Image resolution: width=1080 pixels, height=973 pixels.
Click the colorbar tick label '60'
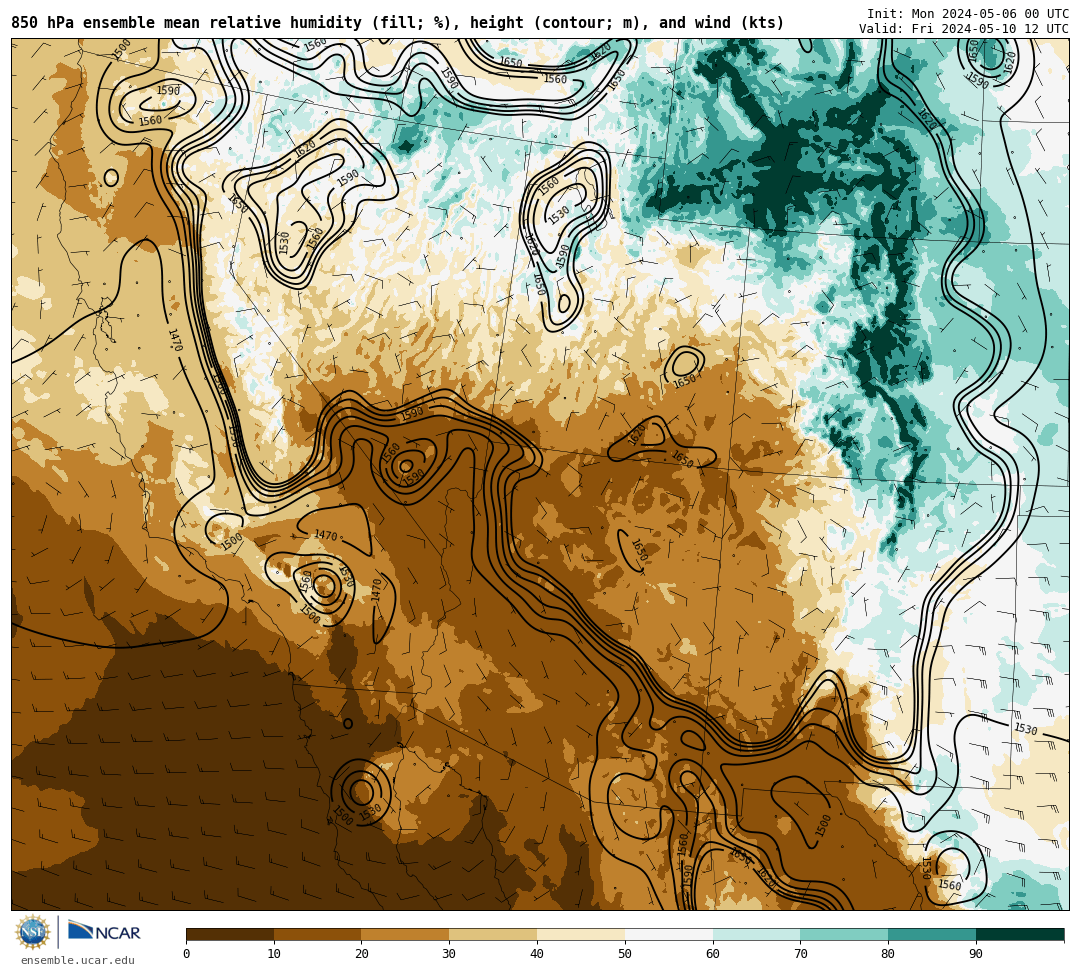713,954
